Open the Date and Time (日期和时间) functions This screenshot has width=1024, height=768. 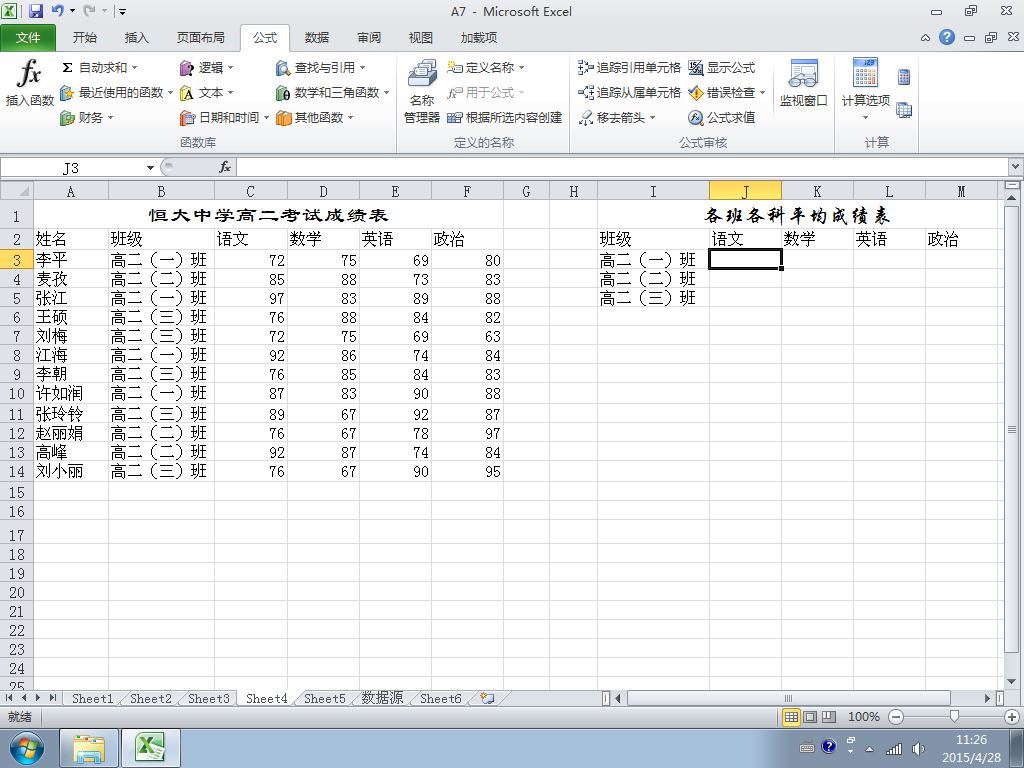[x=224, y=118]
